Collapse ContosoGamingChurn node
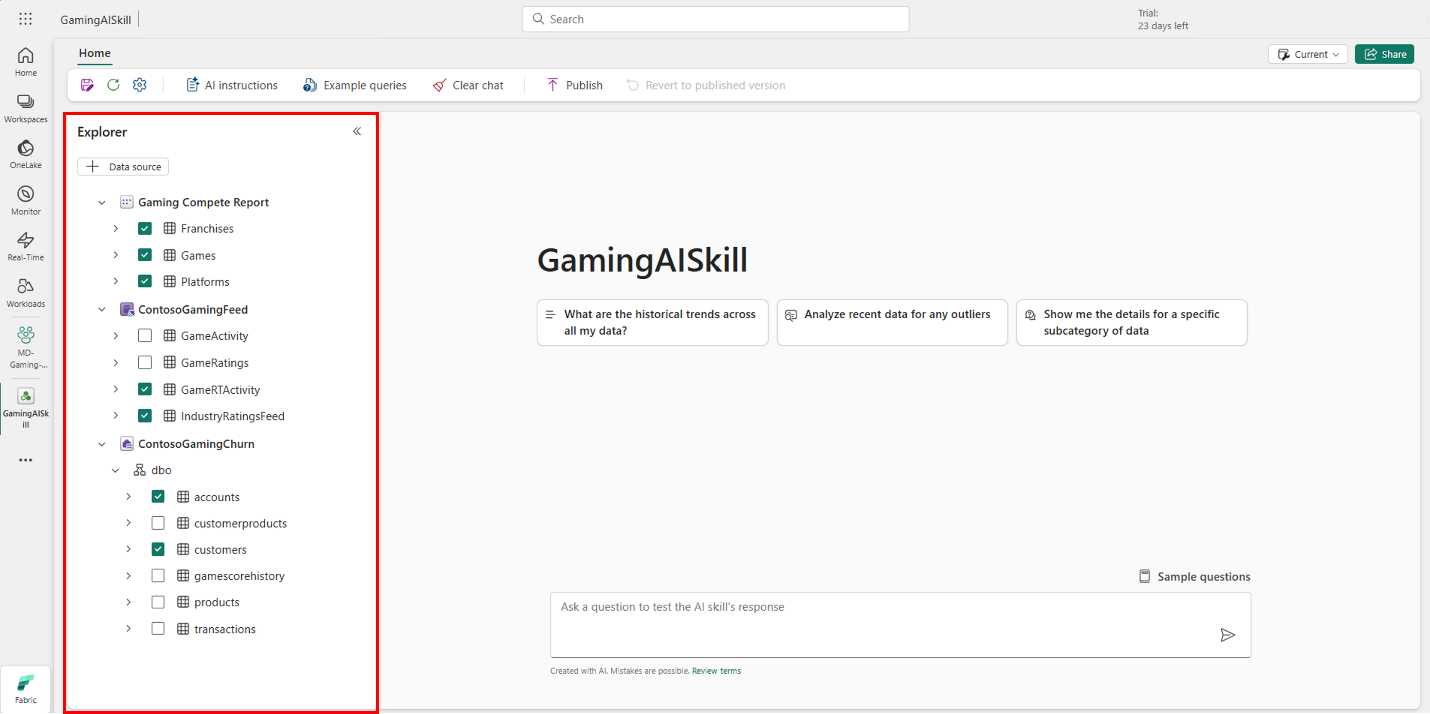Viewport: 1430px width, 714px height. click(x=102, y=444)
